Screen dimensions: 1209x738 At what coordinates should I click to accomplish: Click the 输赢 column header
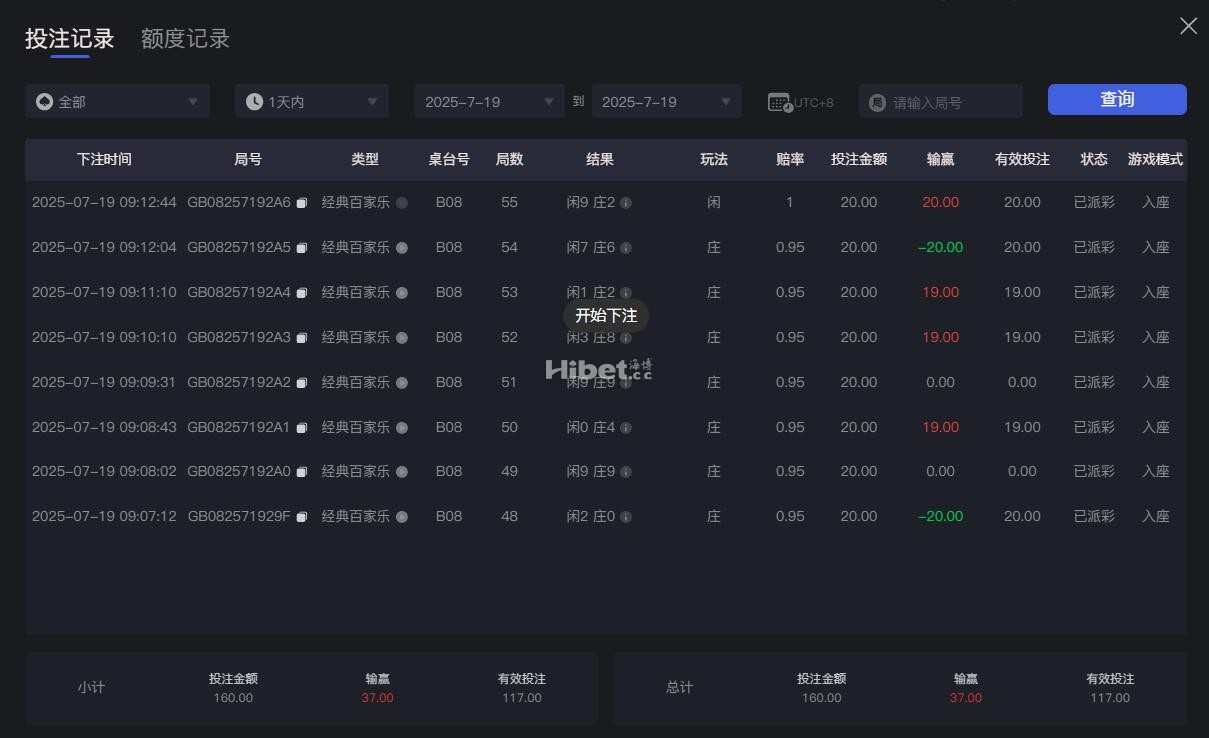click(940, 160)
